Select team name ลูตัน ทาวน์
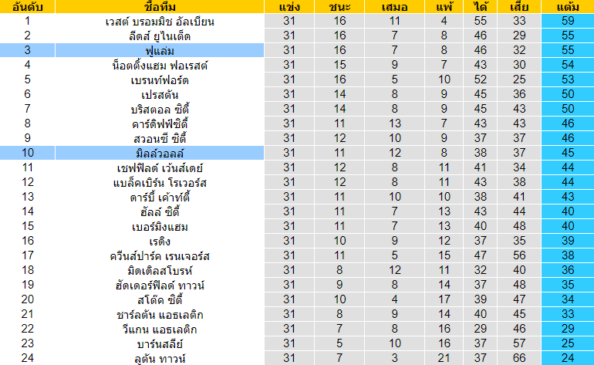The width and height of the screenshot is (594, 365). coord(160,359)
